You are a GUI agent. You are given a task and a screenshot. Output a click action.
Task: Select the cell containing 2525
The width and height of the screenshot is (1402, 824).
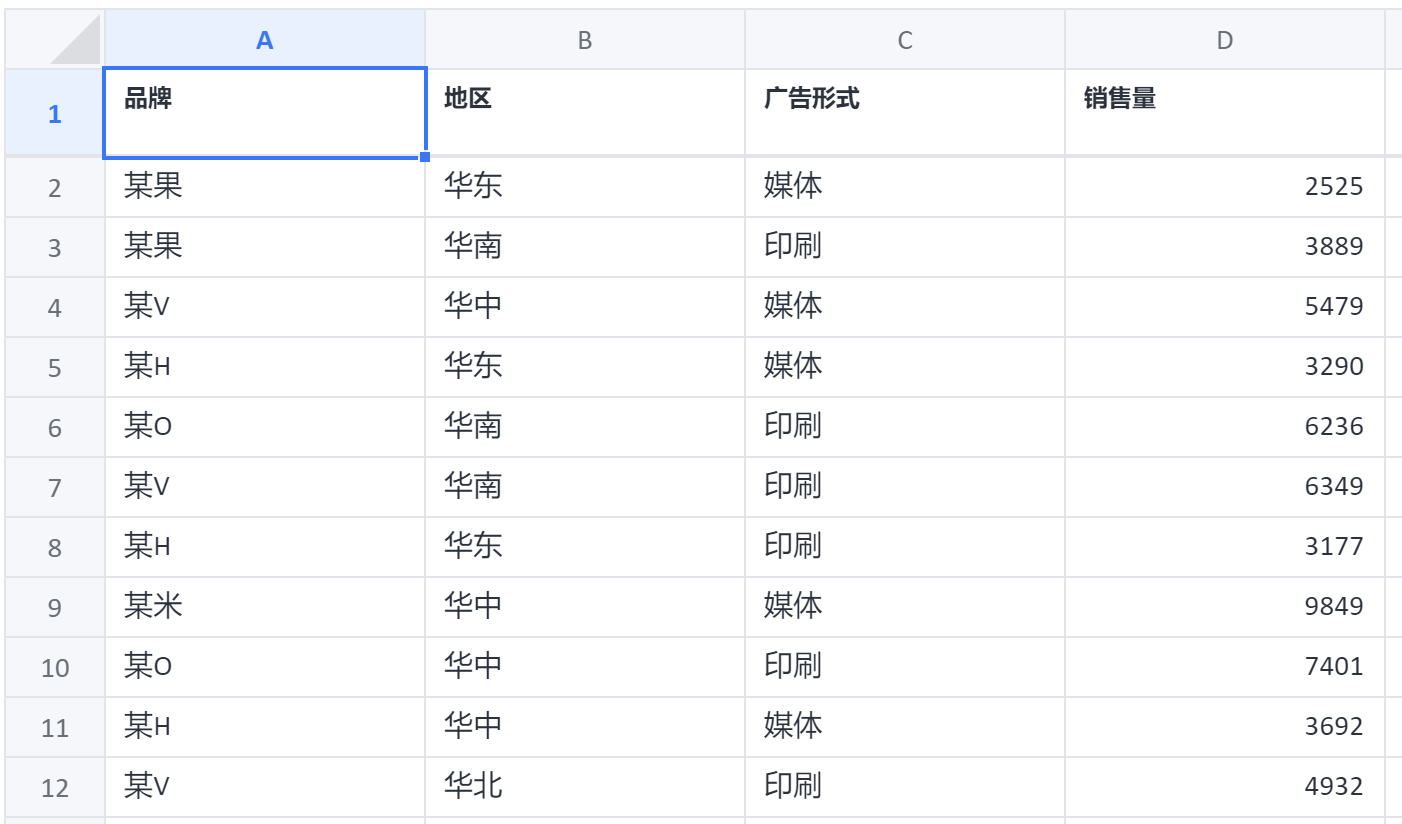click(x=1225, y=187)
